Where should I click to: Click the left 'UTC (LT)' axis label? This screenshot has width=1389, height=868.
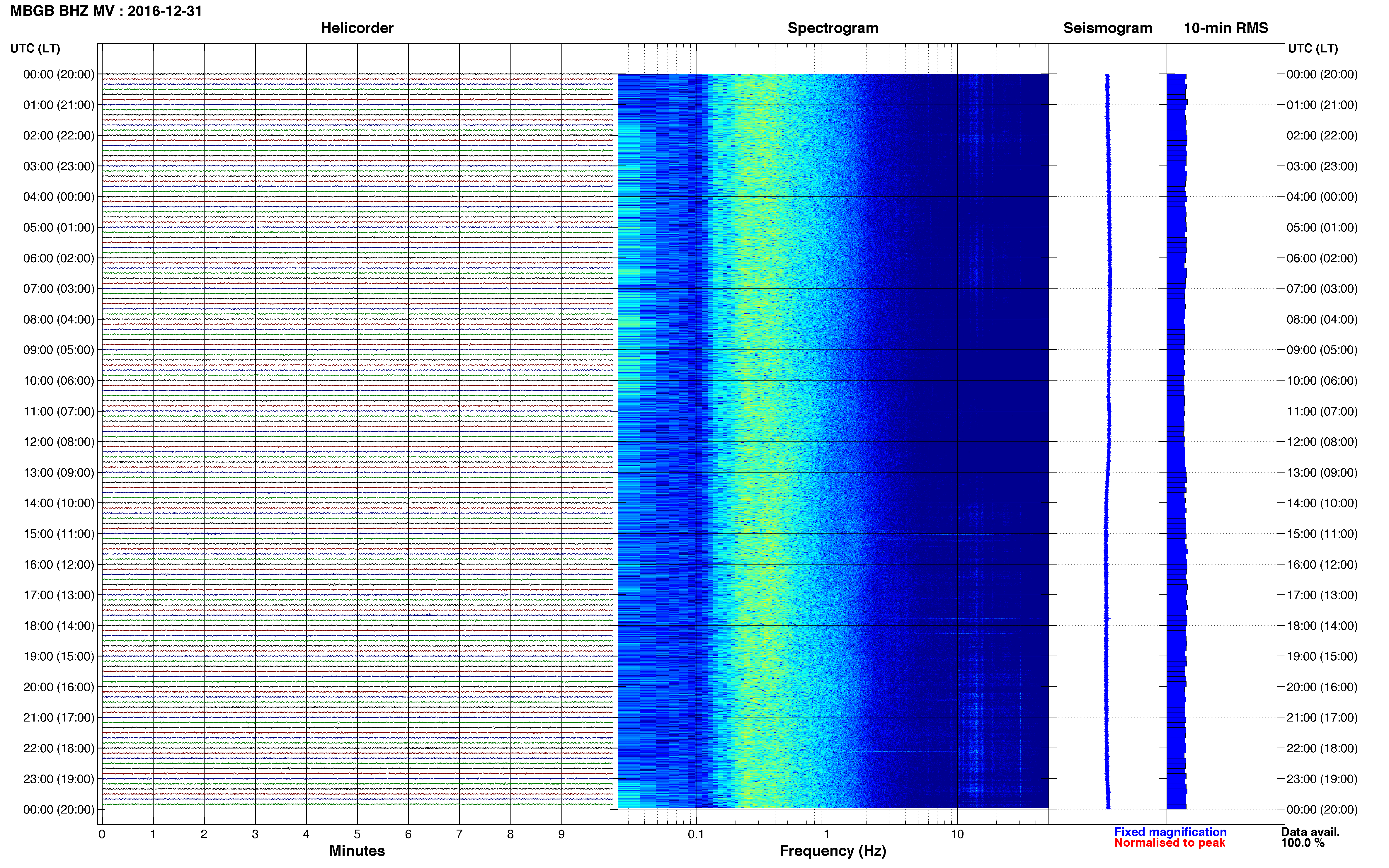click(x=35, y=48)
